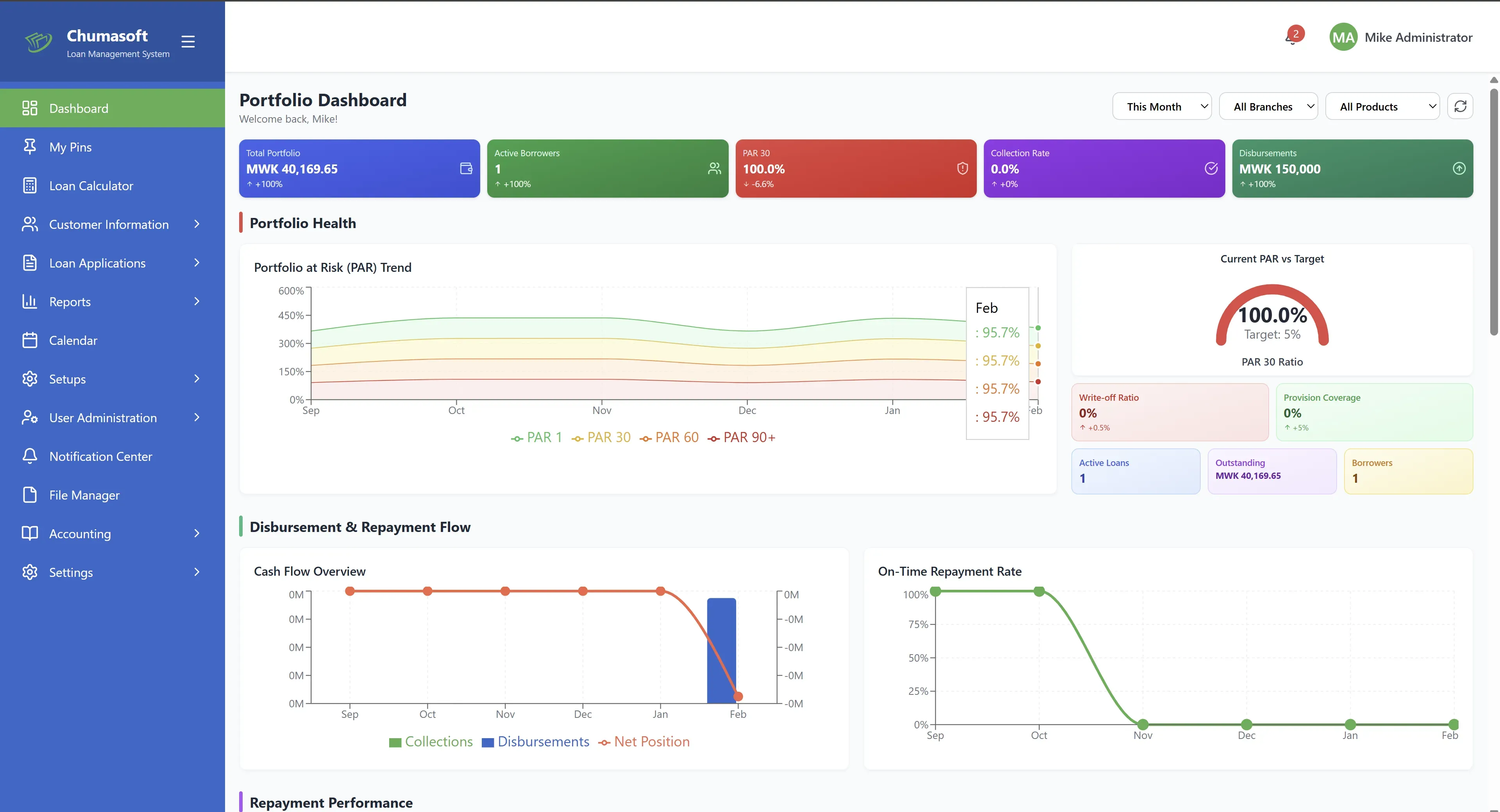Viewport: 1500px width, 812px height.
Task: Open the This Month period dropdown
Action: (x=1161, y=107)
